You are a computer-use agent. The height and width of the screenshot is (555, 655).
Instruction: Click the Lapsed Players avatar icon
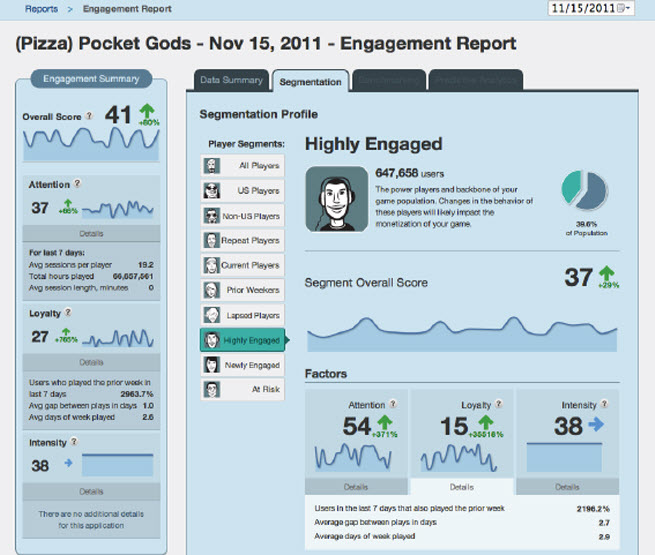tap(212, 315)
